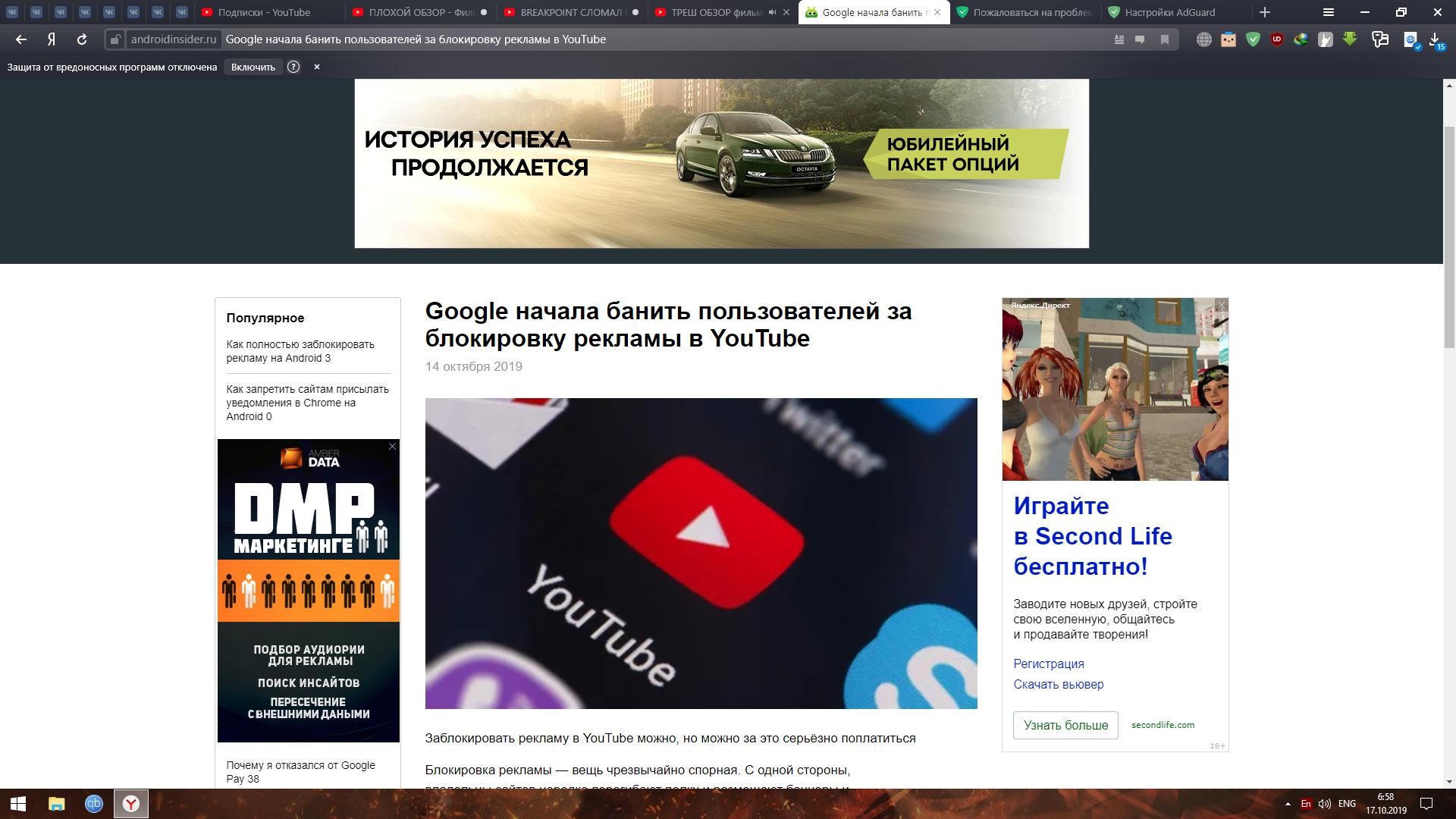Dismiss the malware protection notification bar

coord(317,67)
